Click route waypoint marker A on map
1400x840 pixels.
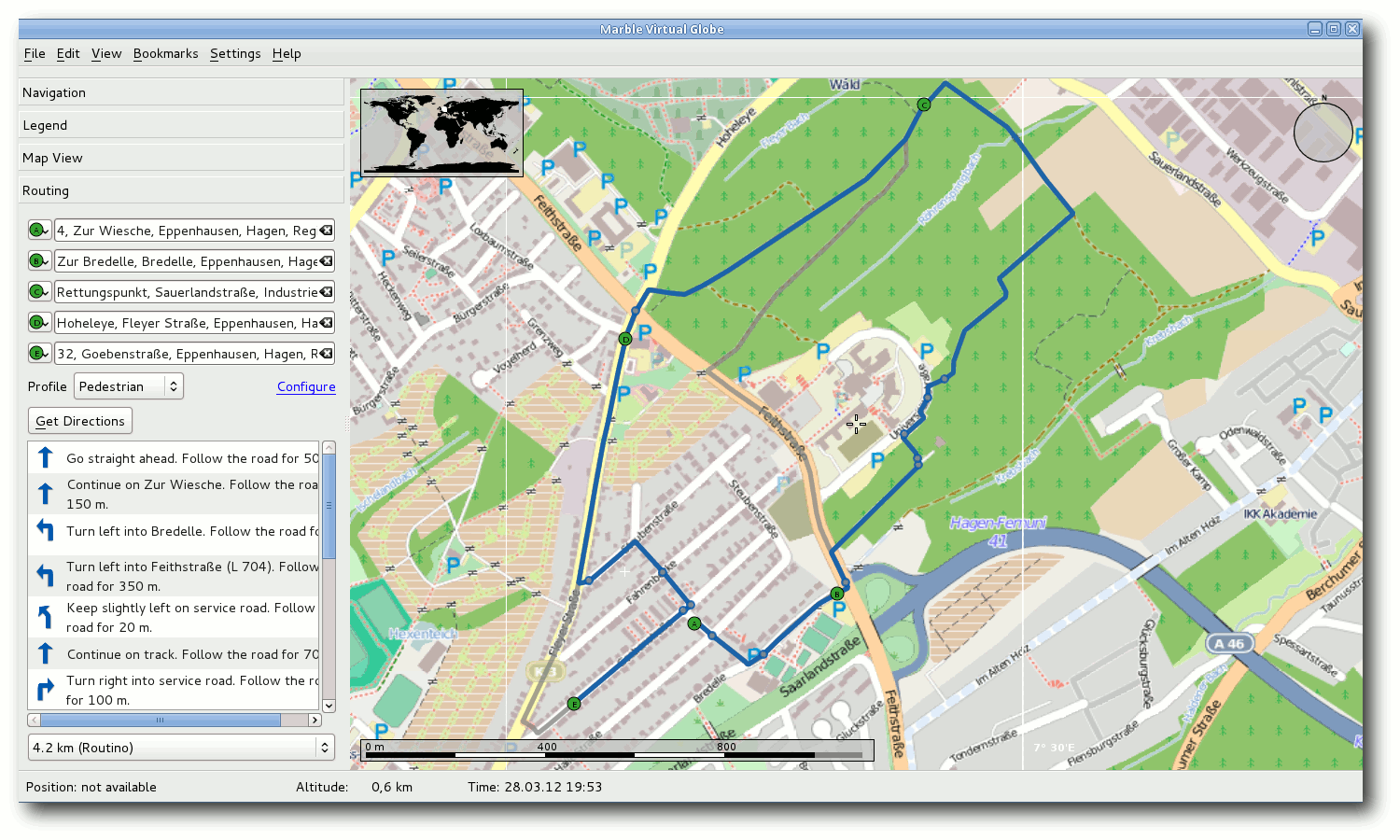point(693,623)
